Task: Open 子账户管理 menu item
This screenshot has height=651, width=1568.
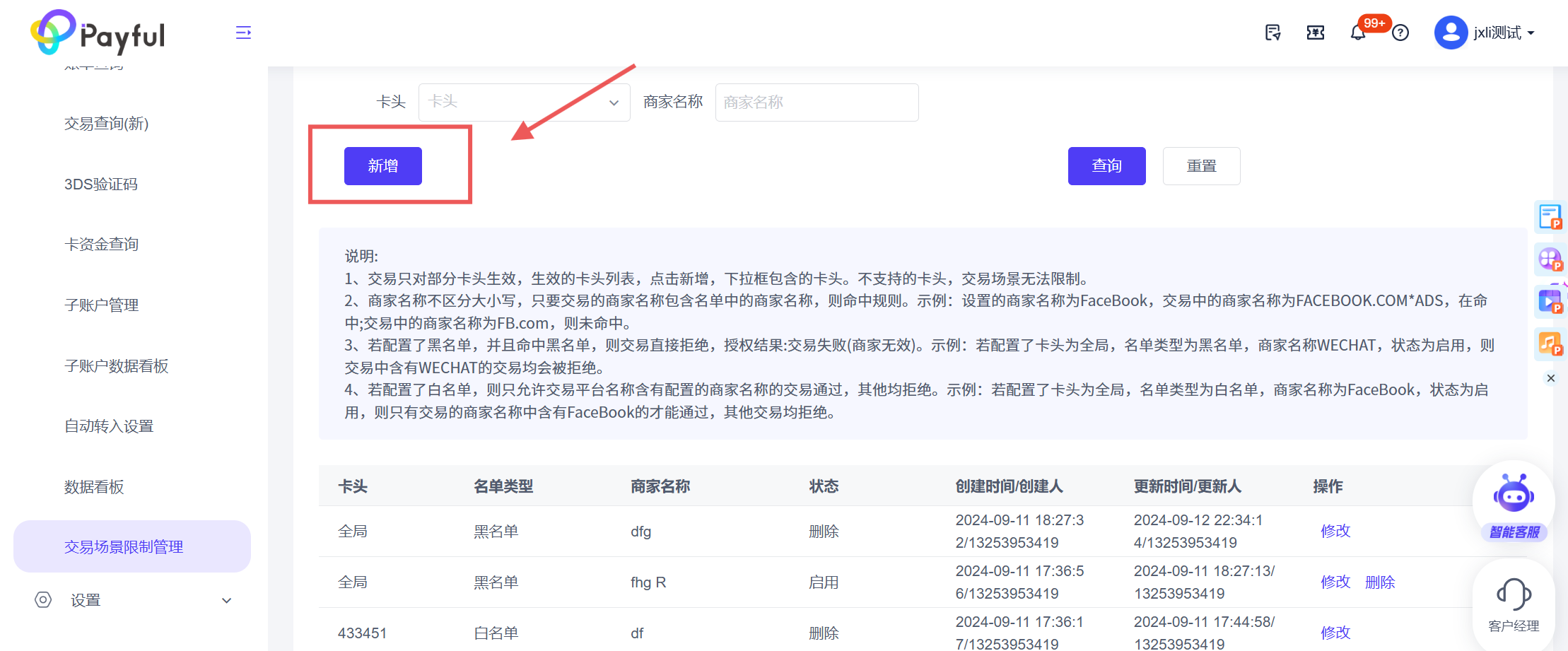Action: click(x=101, y=305)
